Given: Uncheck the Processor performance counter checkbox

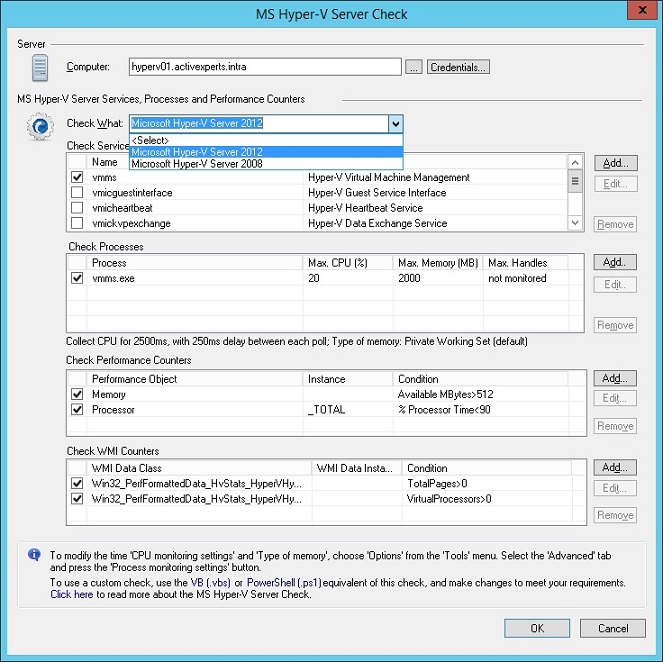Looking at the screenshot, I should click(x=77, y=409).
